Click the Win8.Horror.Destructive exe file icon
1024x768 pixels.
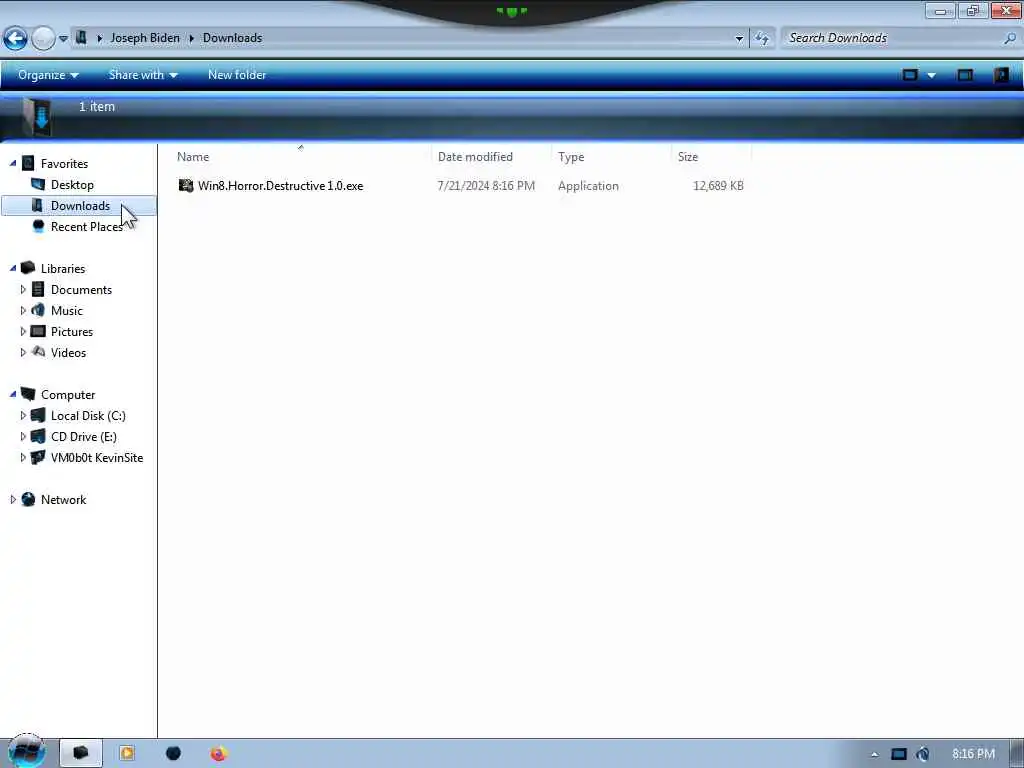coord(186,185)
